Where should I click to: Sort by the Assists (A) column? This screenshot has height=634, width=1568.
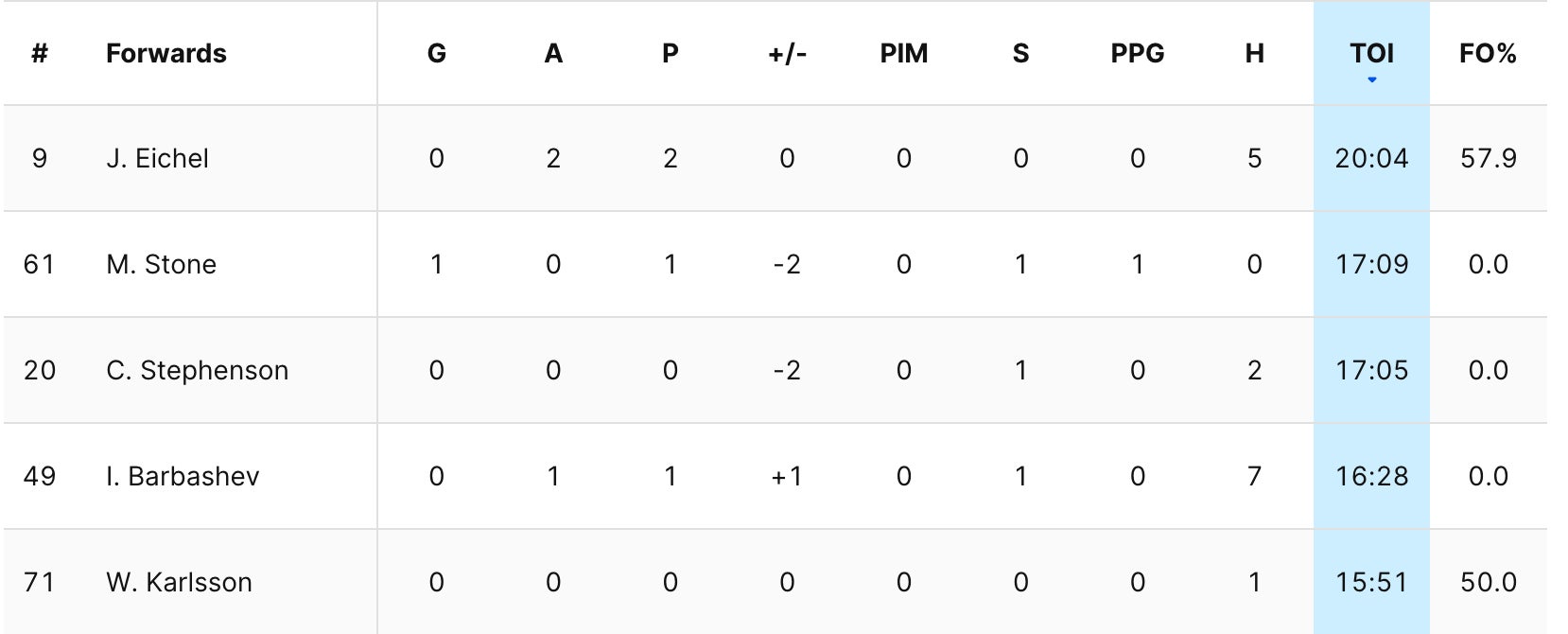(x=553, y=54)
